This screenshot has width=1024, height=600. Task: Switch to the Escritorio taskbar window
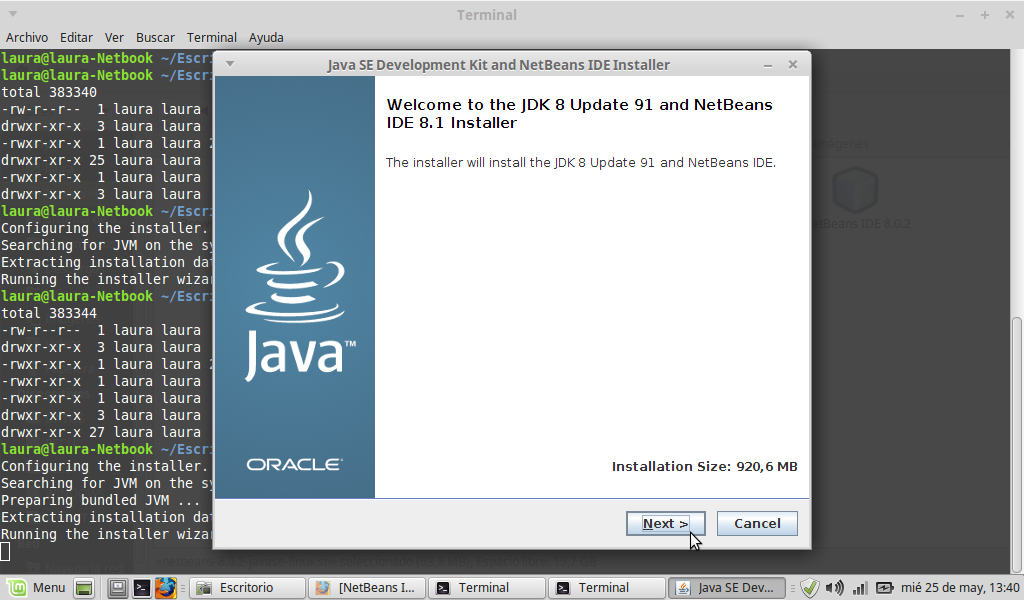click(246, 588)
